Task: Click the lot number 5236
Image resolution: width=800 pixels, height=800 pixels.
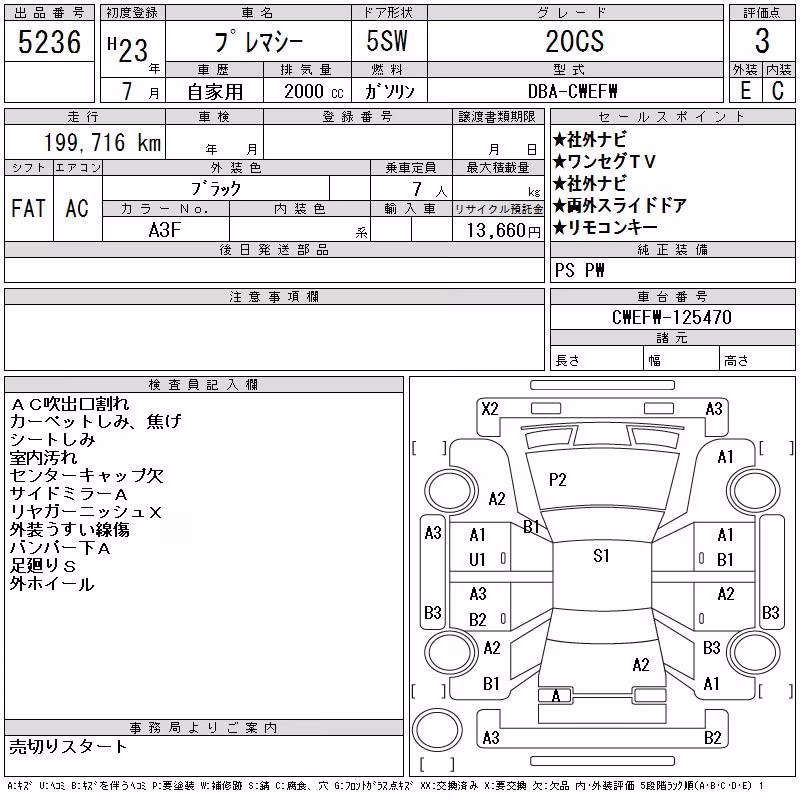Action: click(49, 42)
